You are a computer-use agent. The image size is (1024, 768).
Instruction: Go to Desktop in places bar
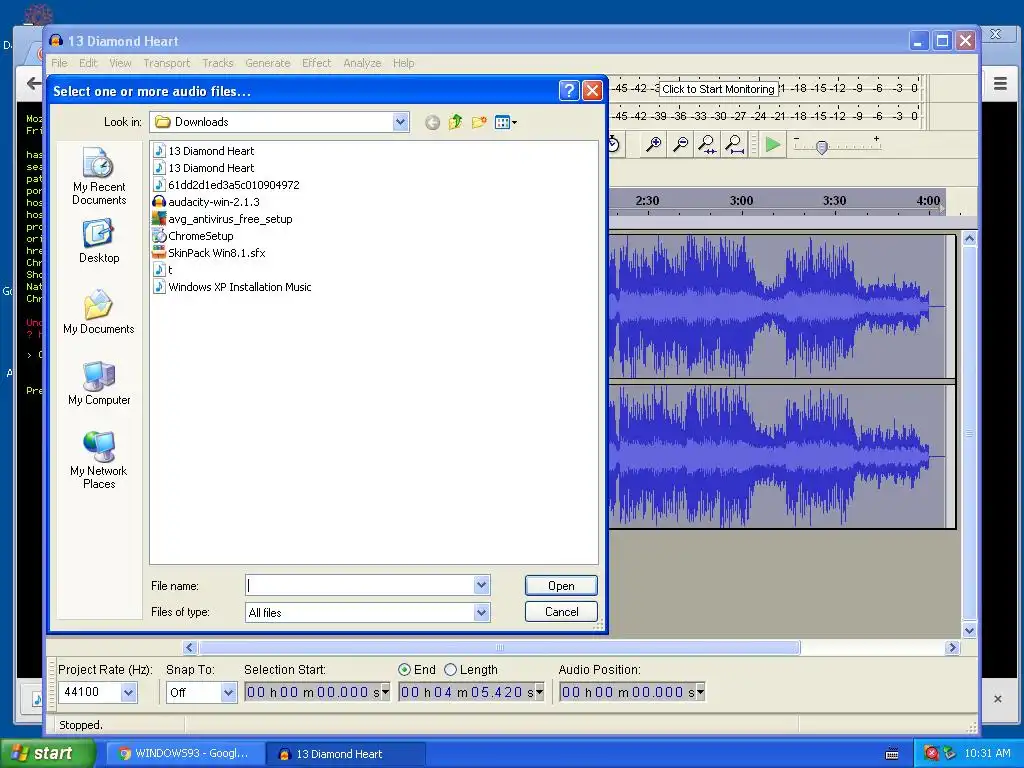[x=99, y=241]
